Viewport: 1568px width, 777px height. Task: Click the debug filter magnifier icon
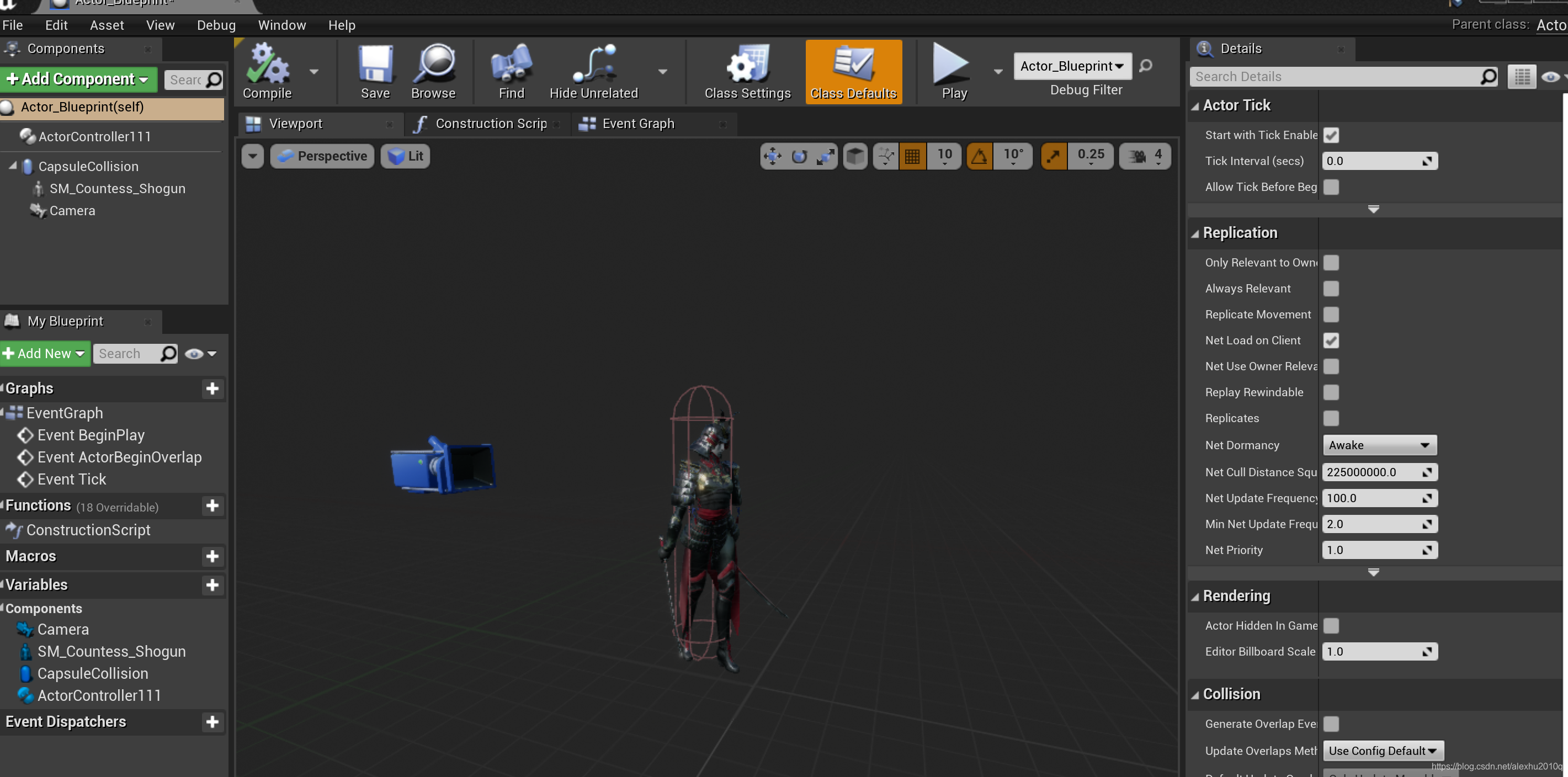[x=1146, y=66]
